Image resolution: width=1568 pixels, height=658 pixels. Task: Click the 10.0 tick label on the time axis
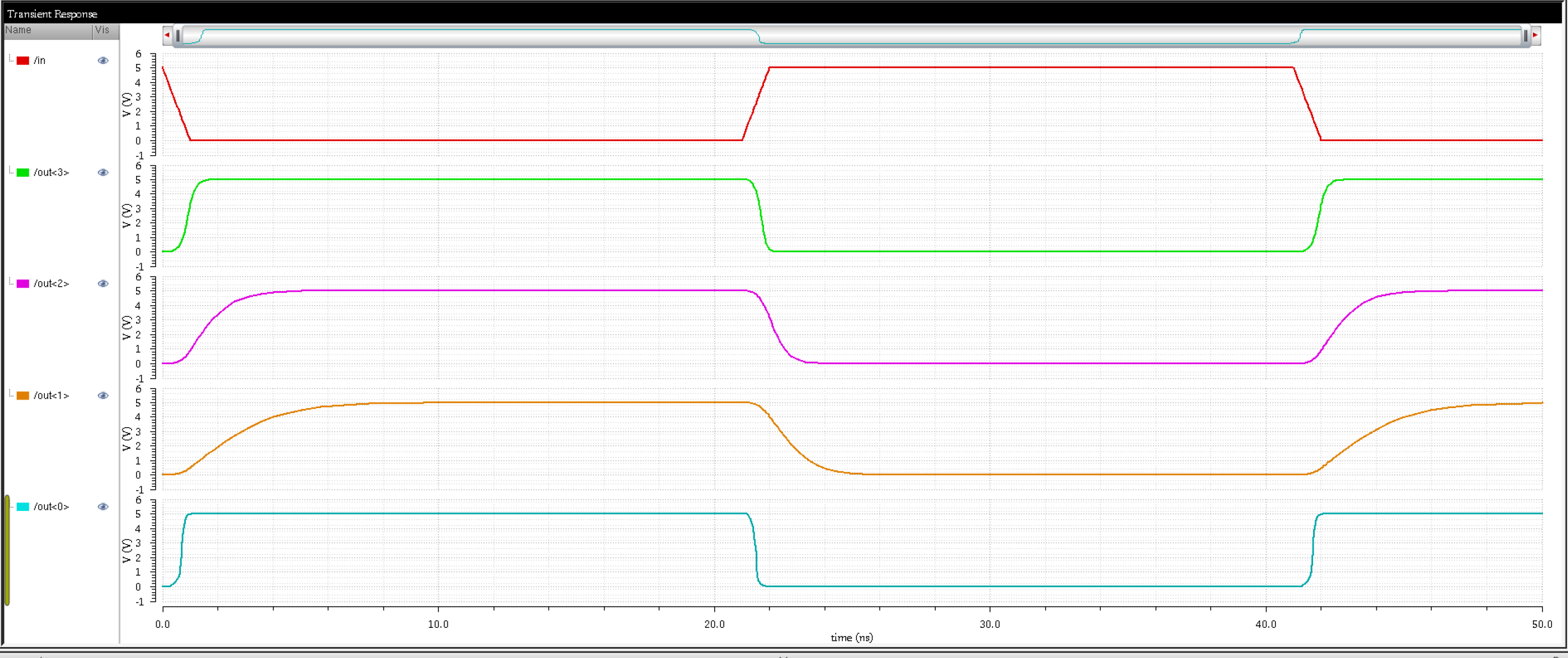coord(438,624)
